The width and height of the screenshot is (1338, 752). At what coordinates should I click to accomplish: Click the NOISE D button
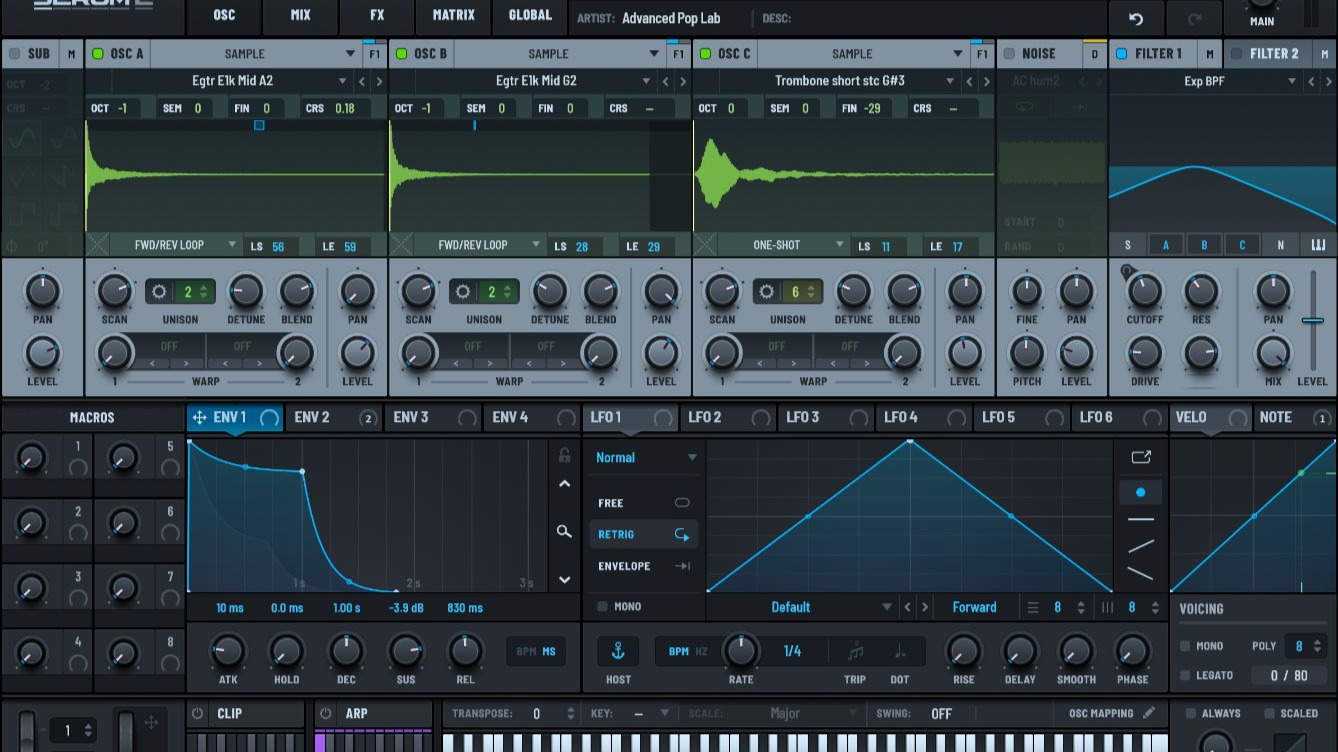[x=1095, y=54]
